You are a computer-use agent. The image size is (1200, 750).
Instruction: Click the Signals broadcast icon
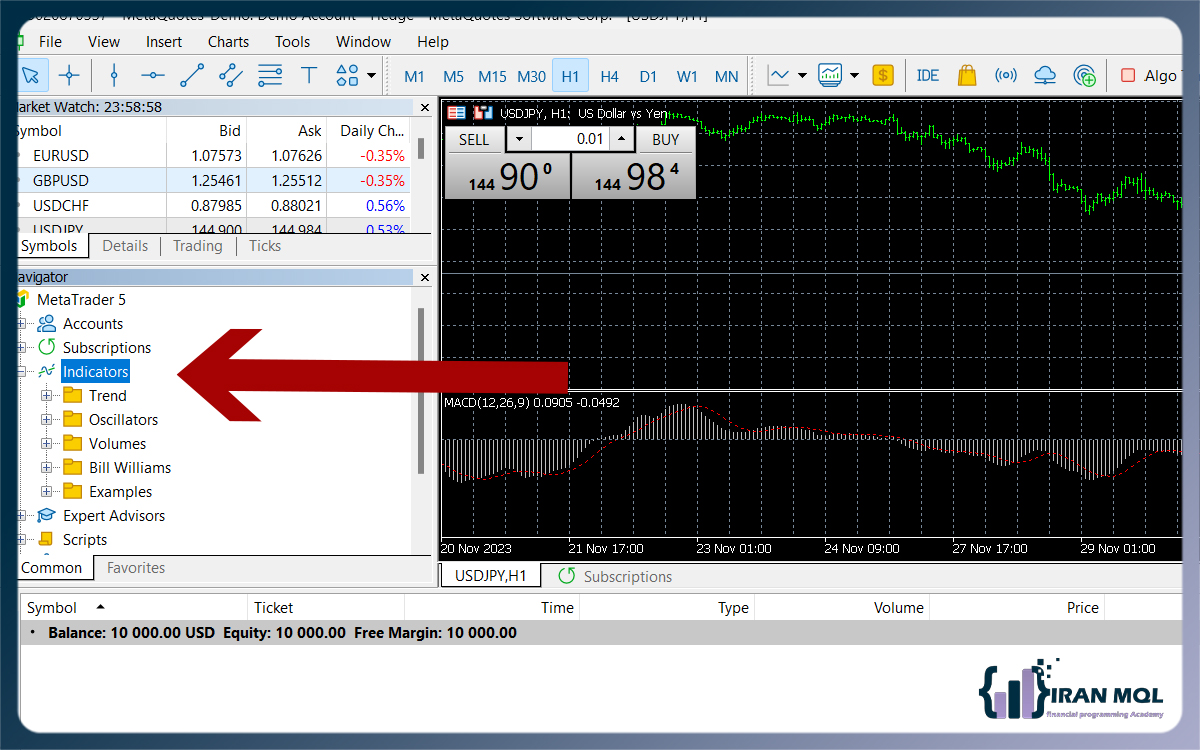(1006, 75)
